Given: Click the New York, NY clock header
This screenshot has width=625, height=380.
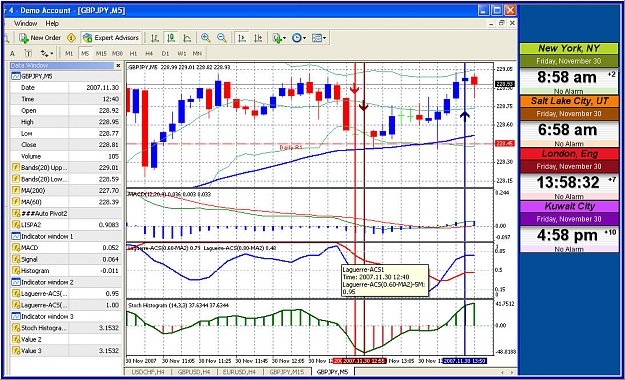Looking at the screenshot, I should (x=569, y=48).
